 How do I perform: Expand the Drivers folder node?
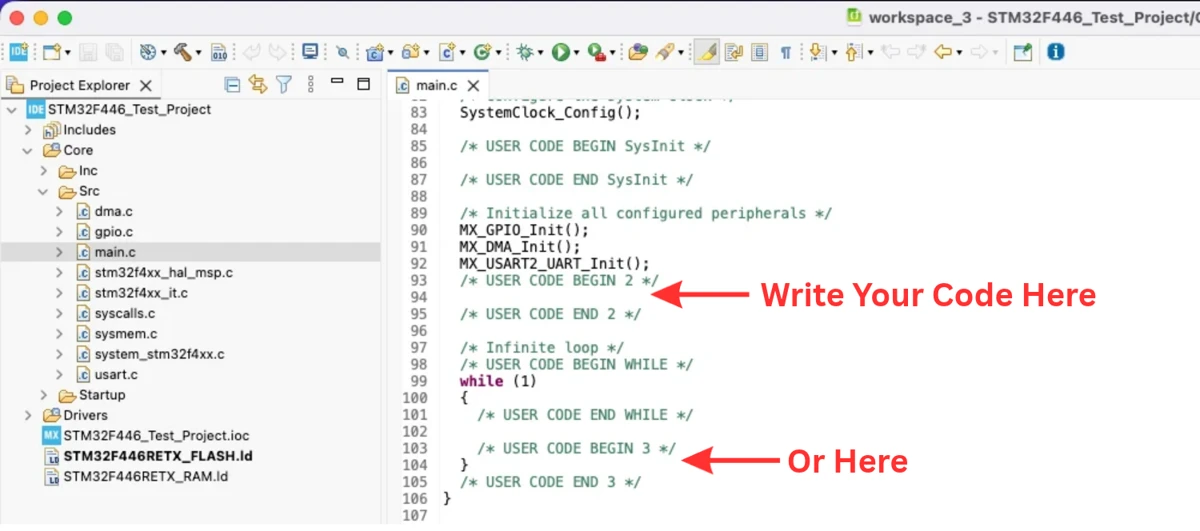[x=28, y=415]
